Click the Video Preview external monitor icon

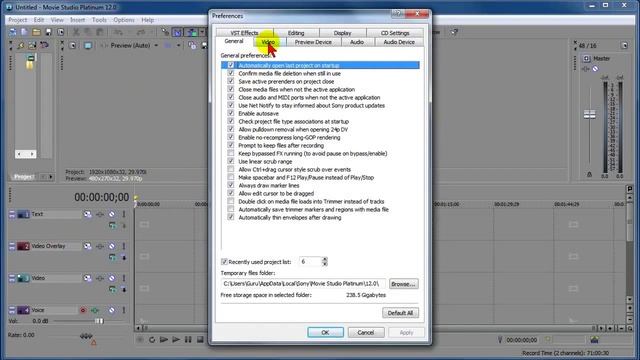pyautogui.click(x=88, y=45)
